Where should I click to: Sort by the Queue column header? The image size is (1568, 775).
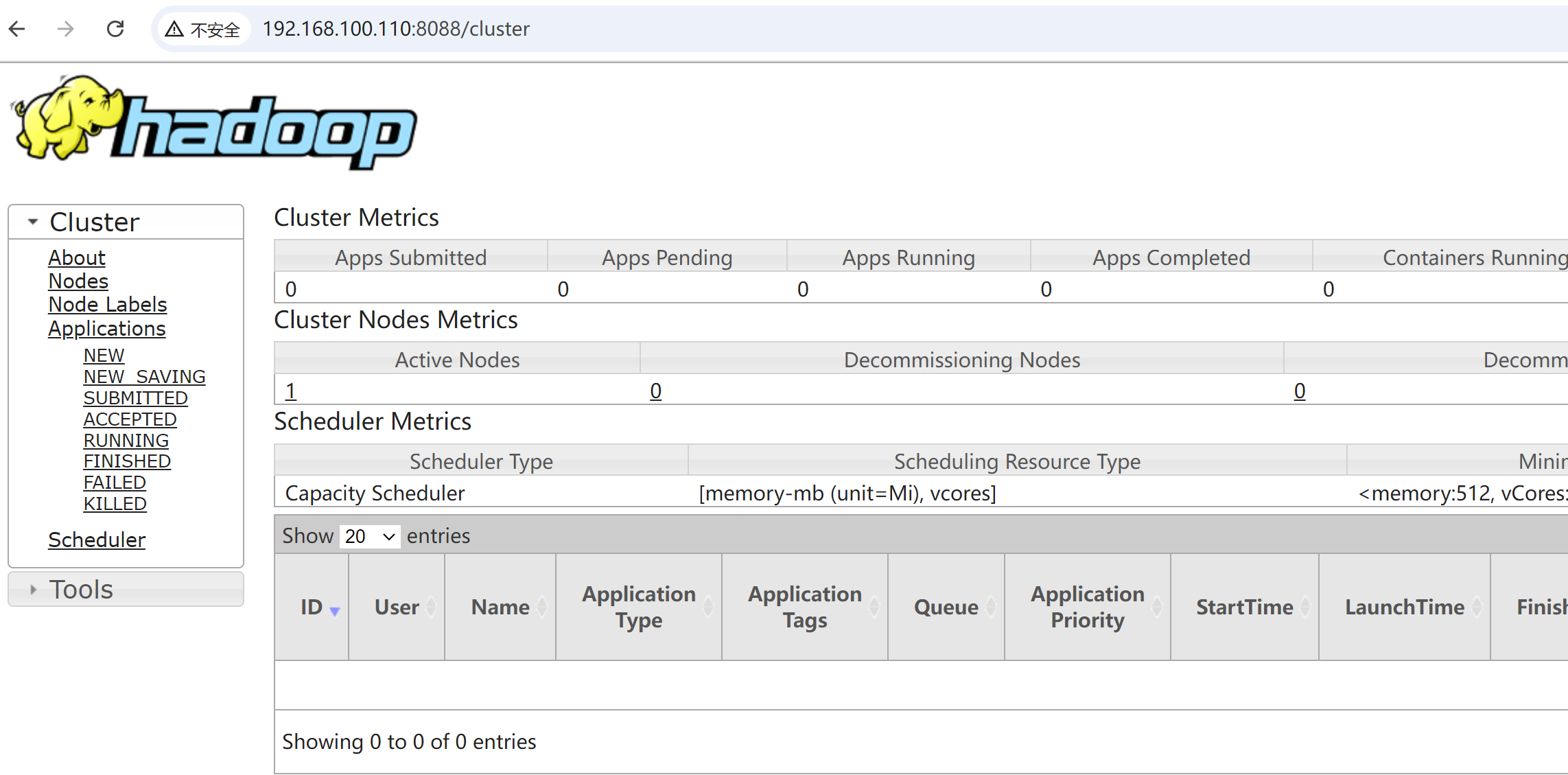click(946, 607)
